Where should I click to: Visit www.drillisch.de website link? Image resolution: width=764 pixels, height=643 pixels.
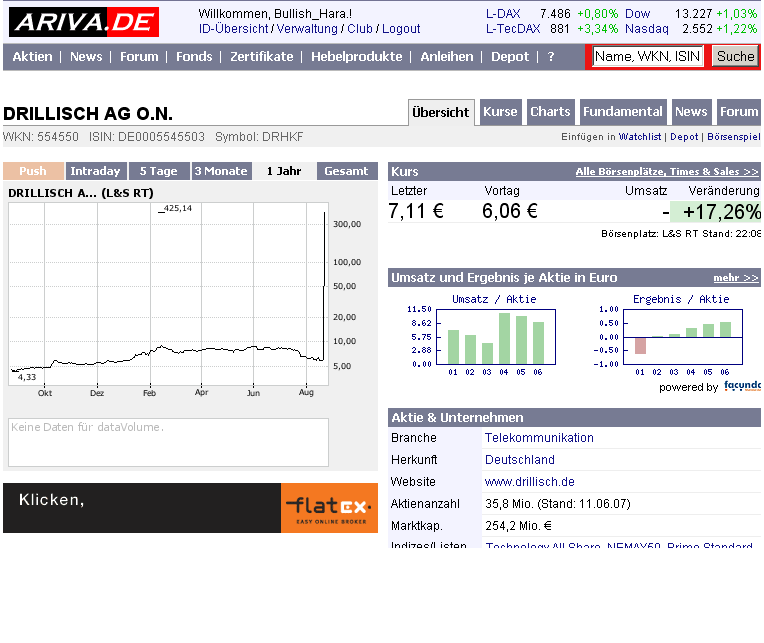(529, 482)
